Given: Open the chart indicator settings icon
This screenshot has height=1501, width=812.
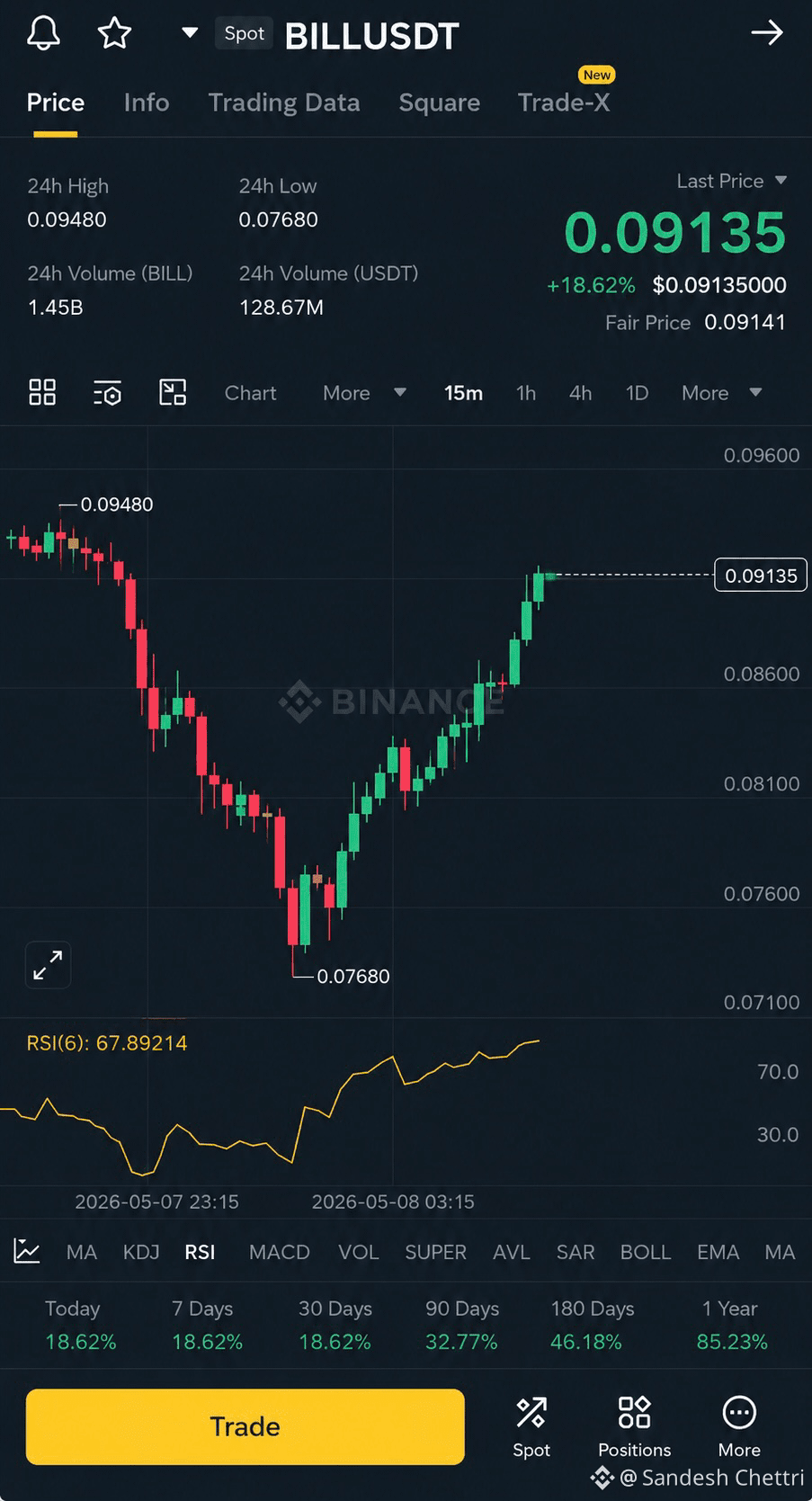Looking at the screenshot, I should point(107,392).
